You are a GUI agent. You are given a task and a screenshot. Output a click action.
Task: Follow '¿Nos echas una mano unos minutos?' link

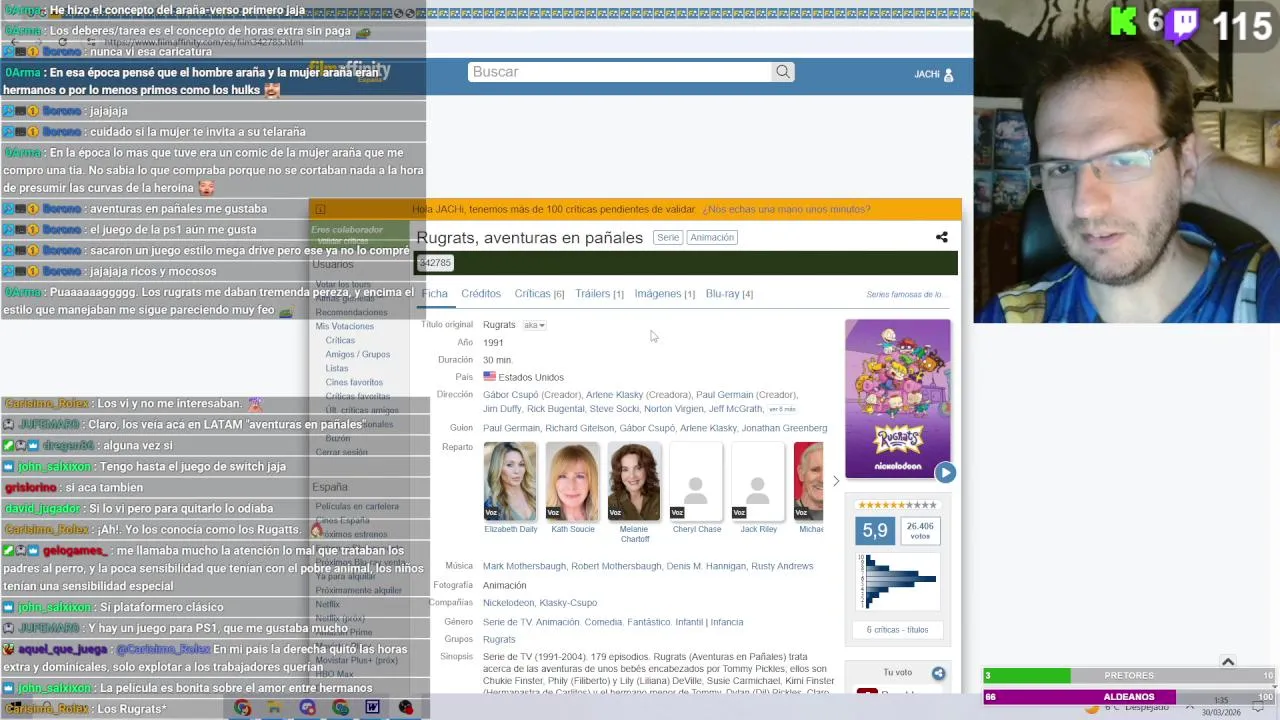[x=786, y=209]
